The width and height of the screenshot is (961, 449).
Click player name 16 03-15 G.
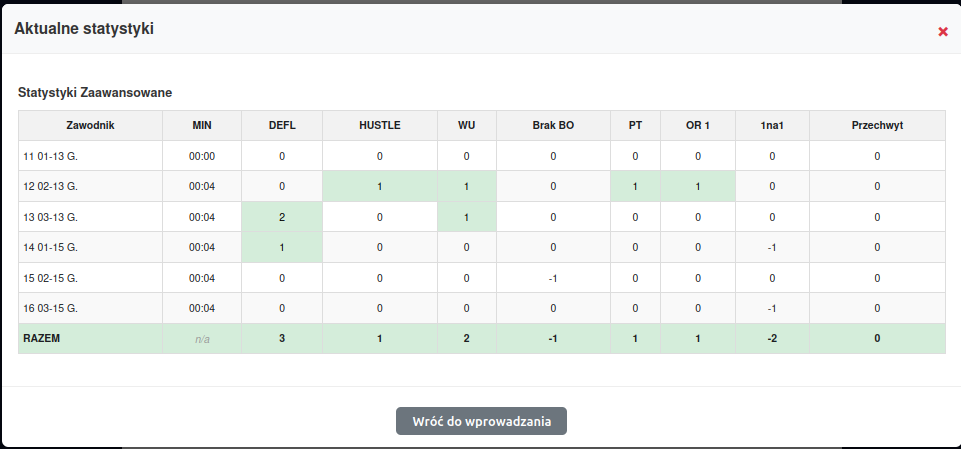[50, 308]
